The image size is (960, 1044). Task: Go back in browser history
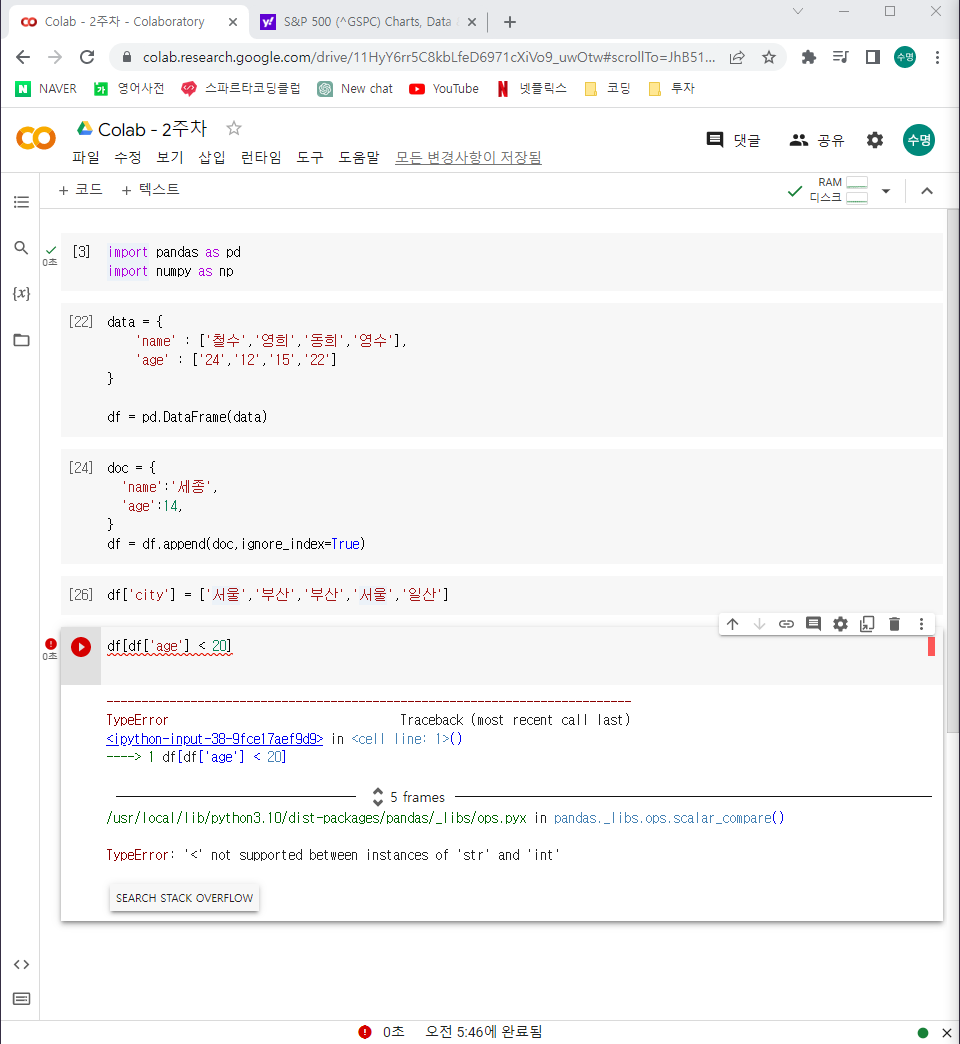[x=23, y=57]
